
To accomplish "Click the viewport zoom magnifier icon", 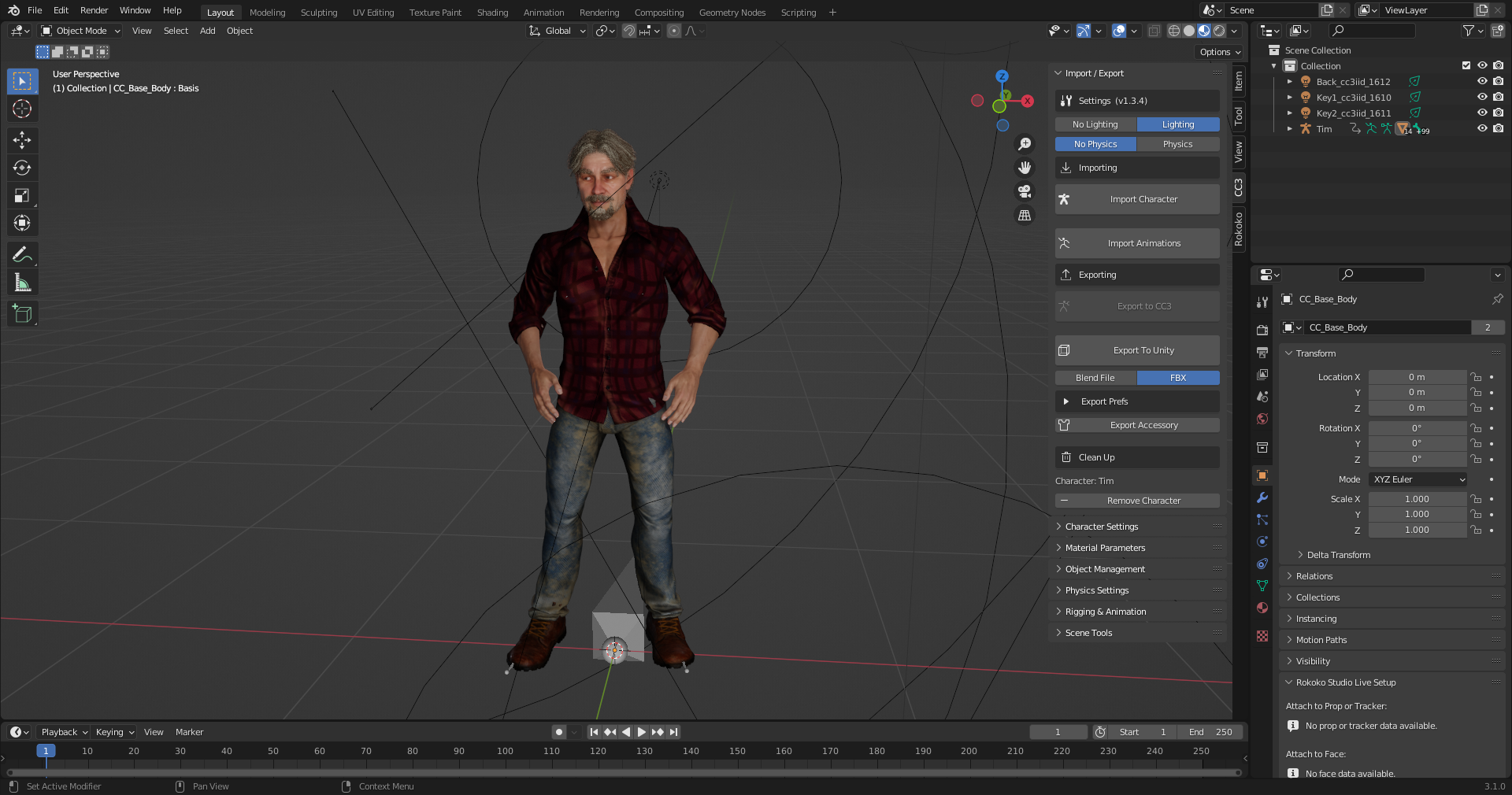I will [1025, 144].
